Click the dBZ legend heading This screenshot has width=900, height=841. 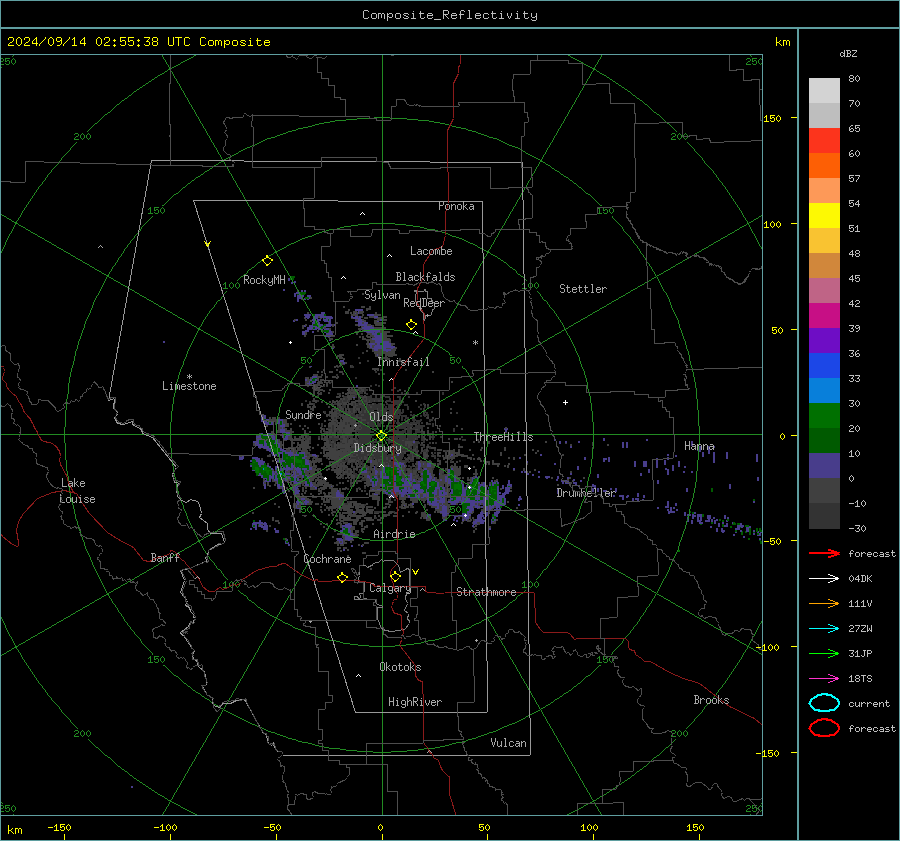848,53
